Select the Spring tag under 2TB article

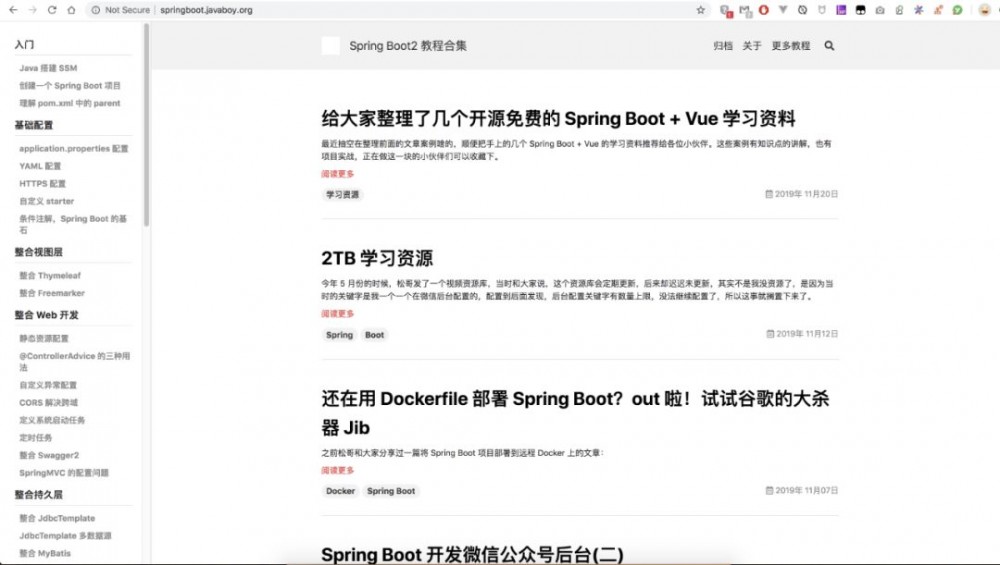tap(339, 335)
